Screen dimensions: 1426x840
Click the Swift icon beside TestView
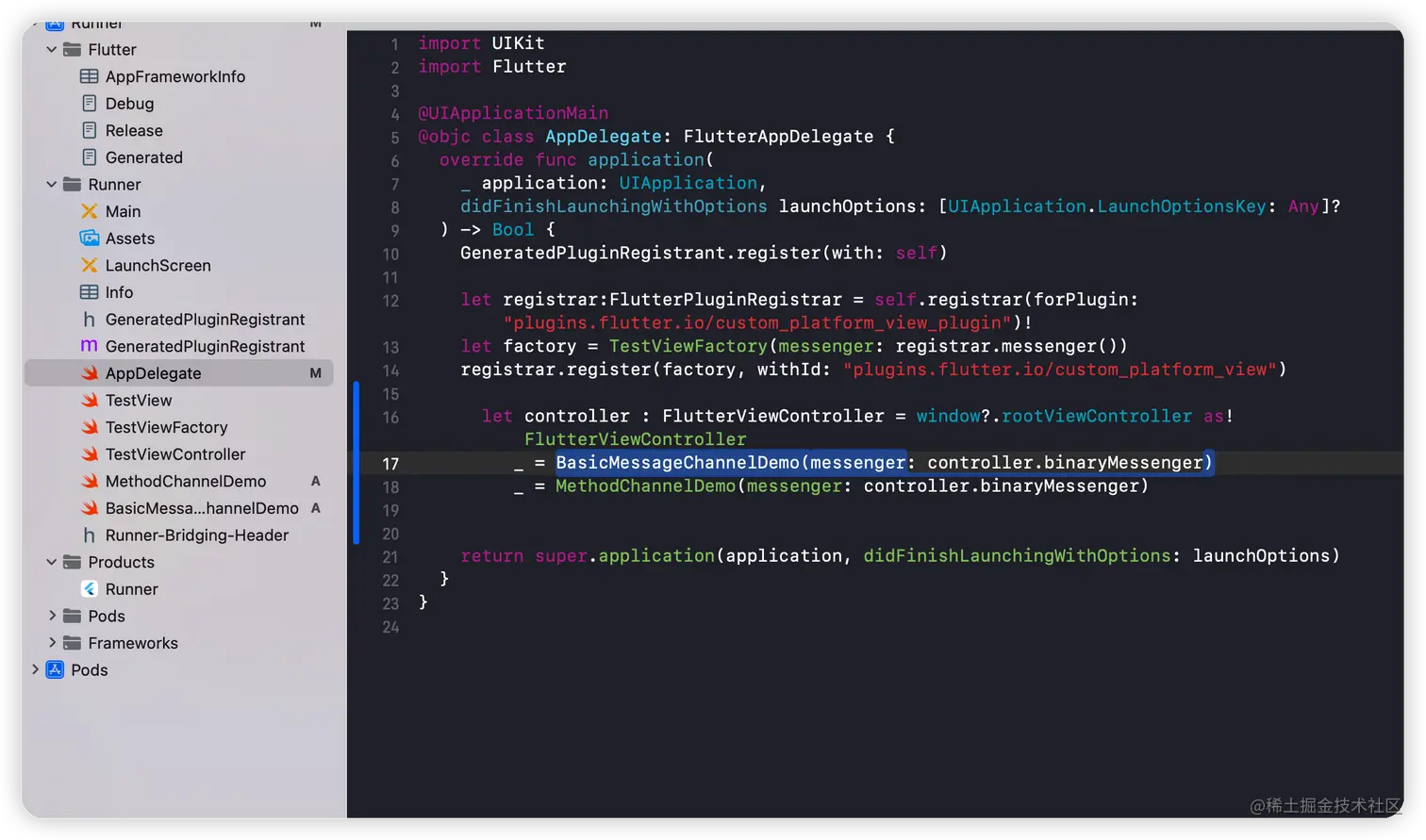90,400
